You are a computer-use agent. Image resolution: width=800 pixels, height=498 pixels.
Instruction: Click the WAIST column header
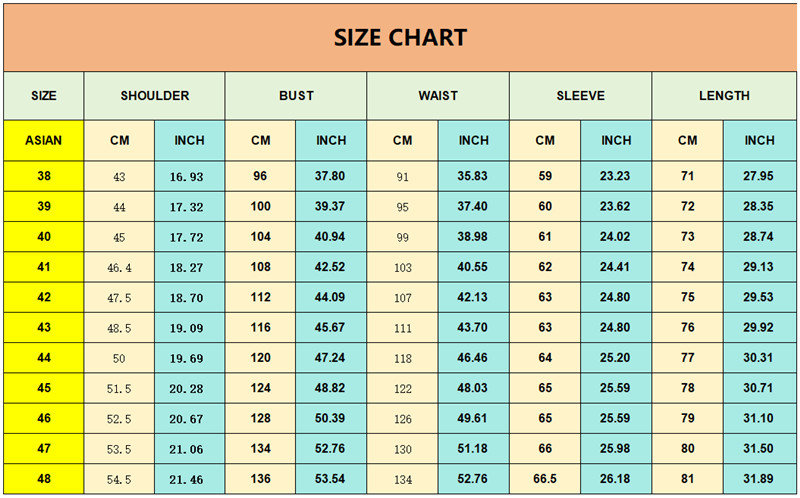438,96
